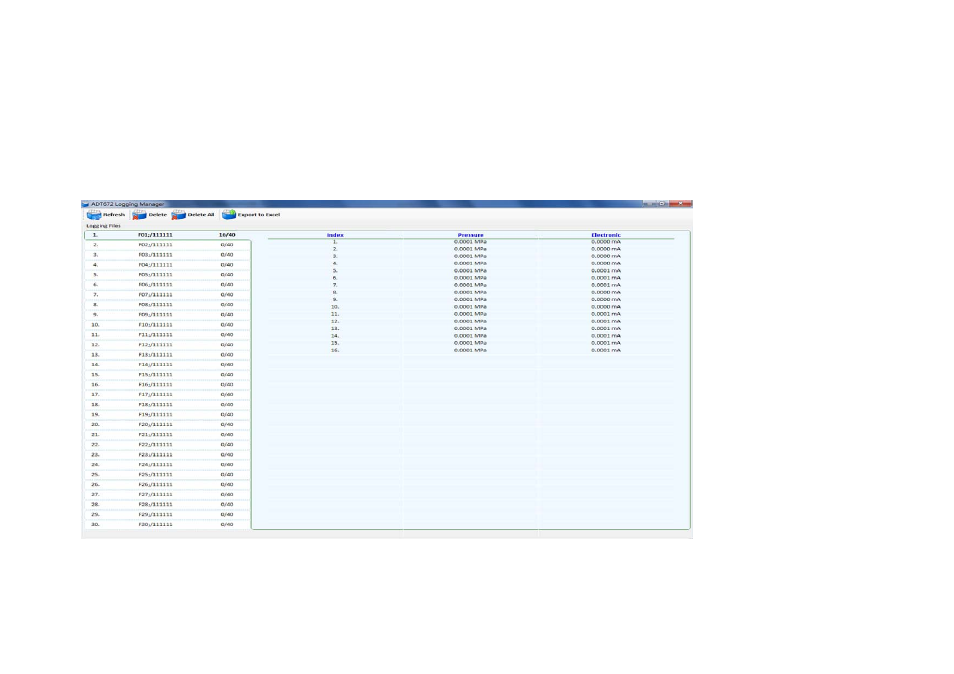Image resolution: width=954 pixels, height=674 pixels.
Task: Select logging file F22:/111111
Action: tap(167, 444)
